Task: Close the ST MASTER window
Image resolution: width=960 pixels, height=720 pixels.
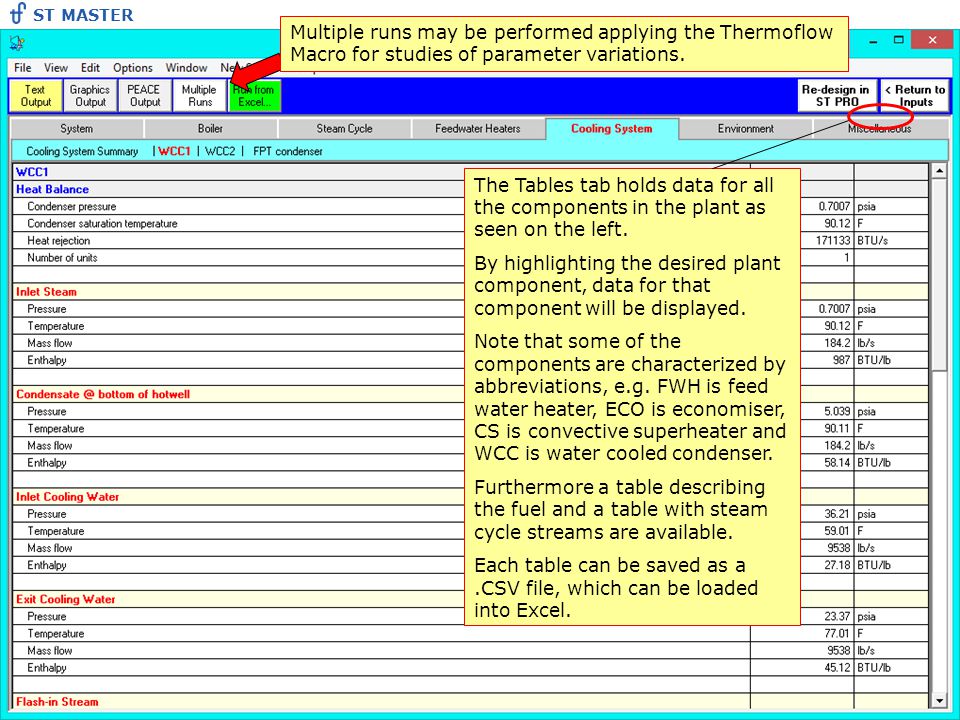Action: (x=932, y=40)
